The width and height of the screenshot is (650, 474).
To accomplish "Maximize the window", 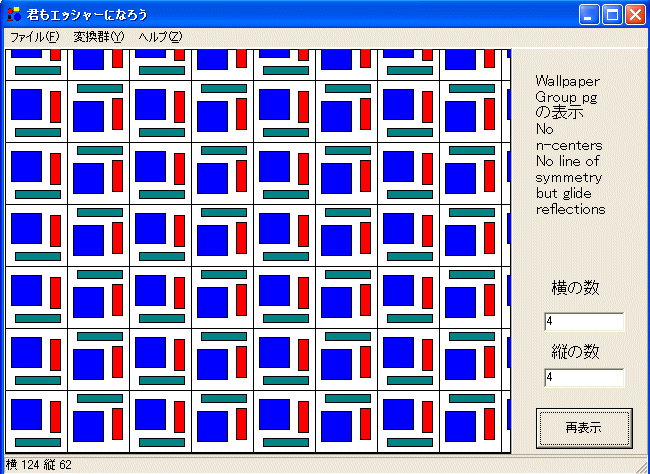I will [612, 15].
